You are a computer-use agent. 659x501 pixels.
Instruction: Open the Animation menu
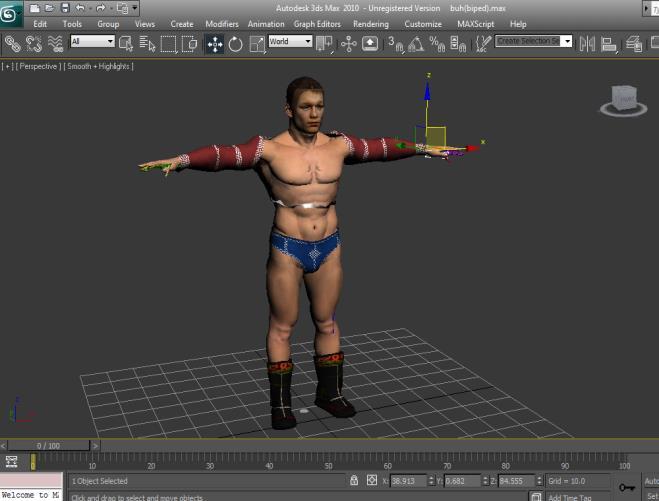[266, 24]
